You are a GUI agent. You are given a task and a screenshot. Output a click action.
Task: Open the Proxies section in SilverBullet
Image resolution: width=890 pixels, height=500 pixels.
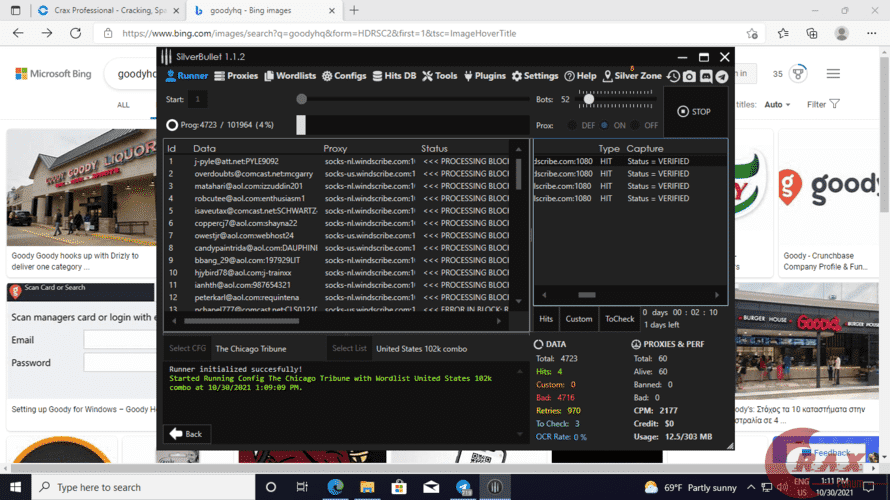click(236, 76)
